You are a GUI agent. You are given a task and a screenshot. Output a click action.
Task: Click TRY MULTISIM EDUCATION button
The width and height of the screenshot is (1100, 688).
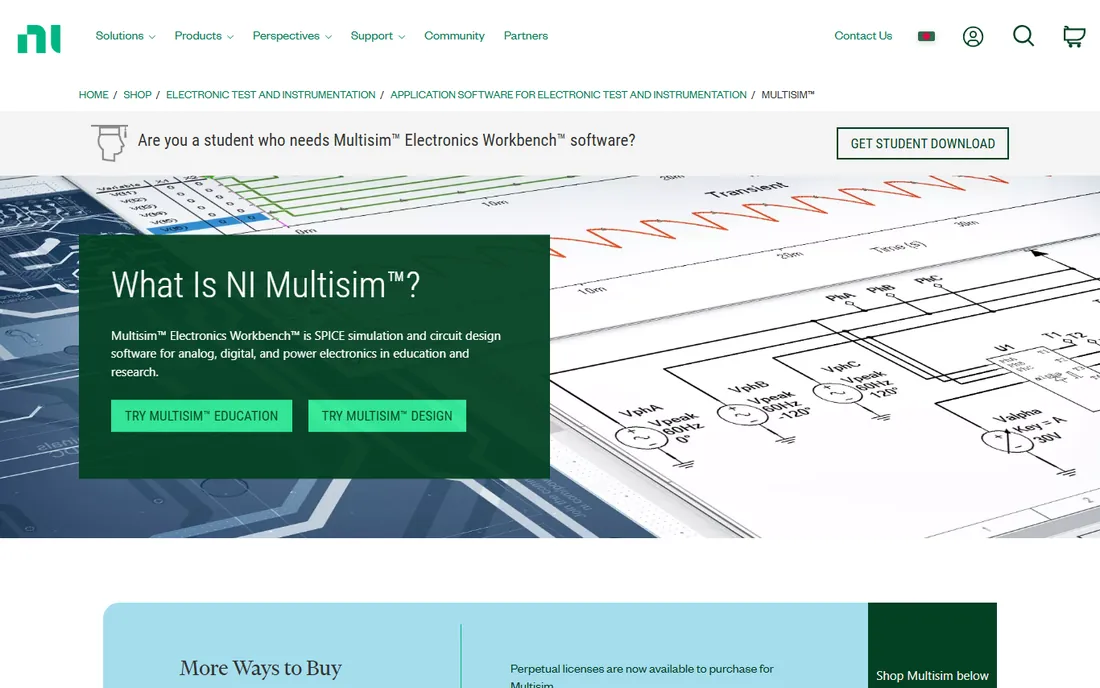(x=201, y=416)
